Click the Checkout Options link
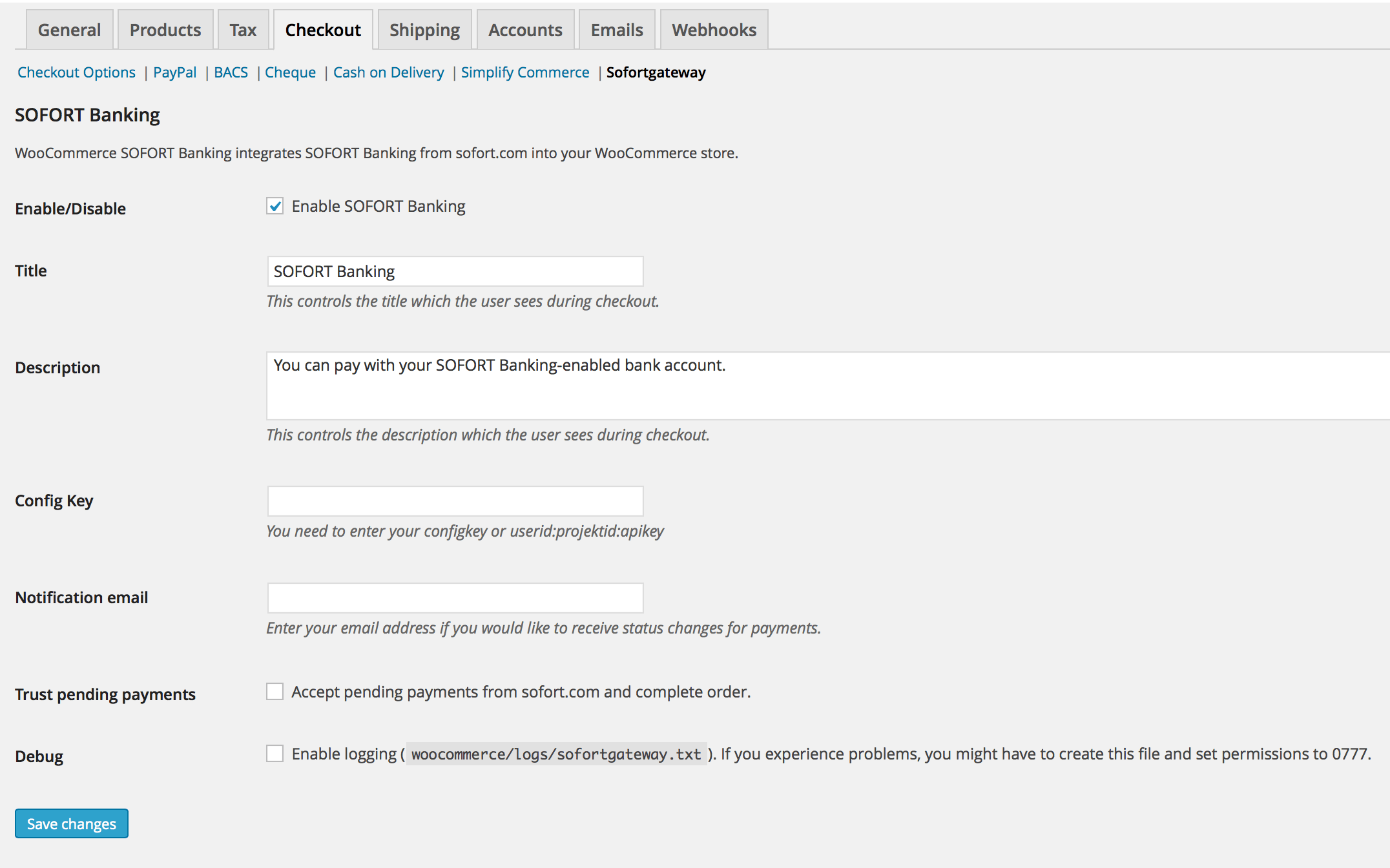 point(77,72)
